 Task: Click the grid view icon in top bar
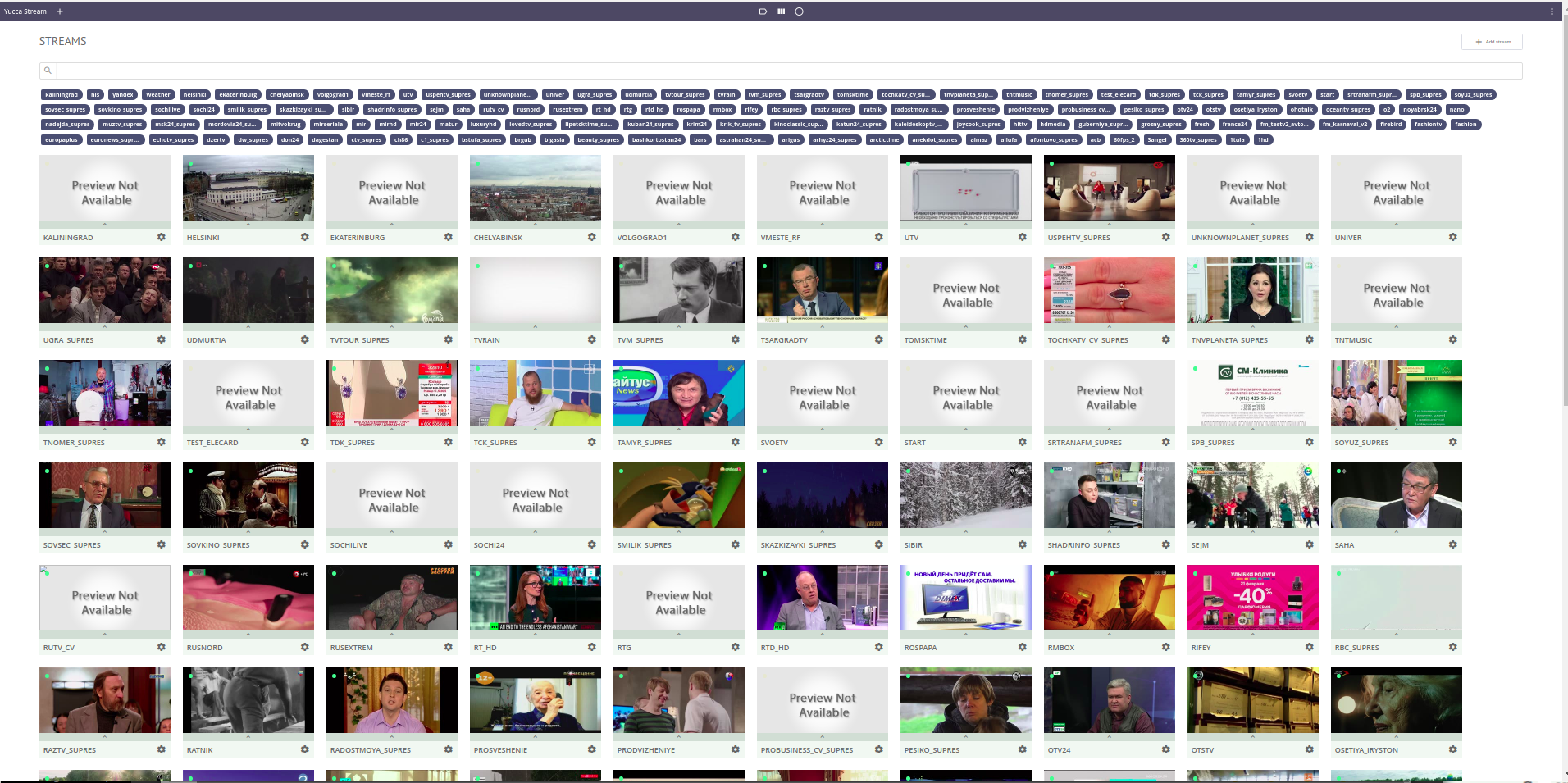click(781, 11)
